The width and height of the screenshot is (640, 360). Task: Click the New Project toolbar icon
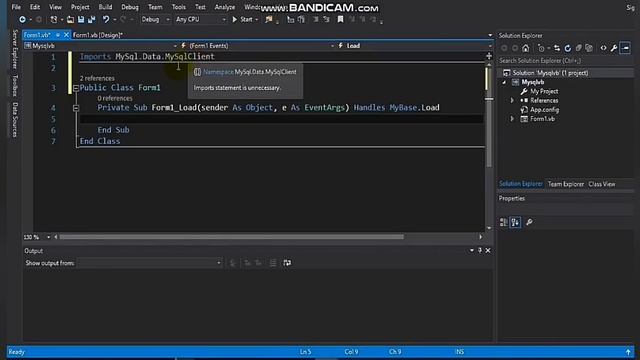click(x=53, y=19)
